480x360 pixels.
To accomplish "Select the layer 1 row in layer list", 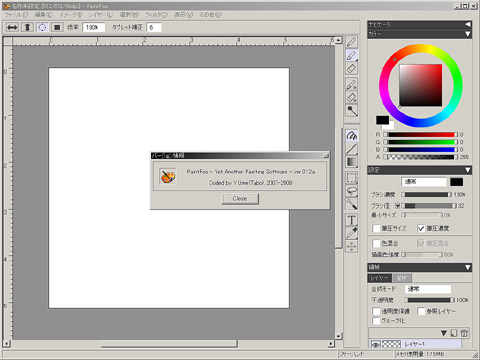I will point(415,344).
